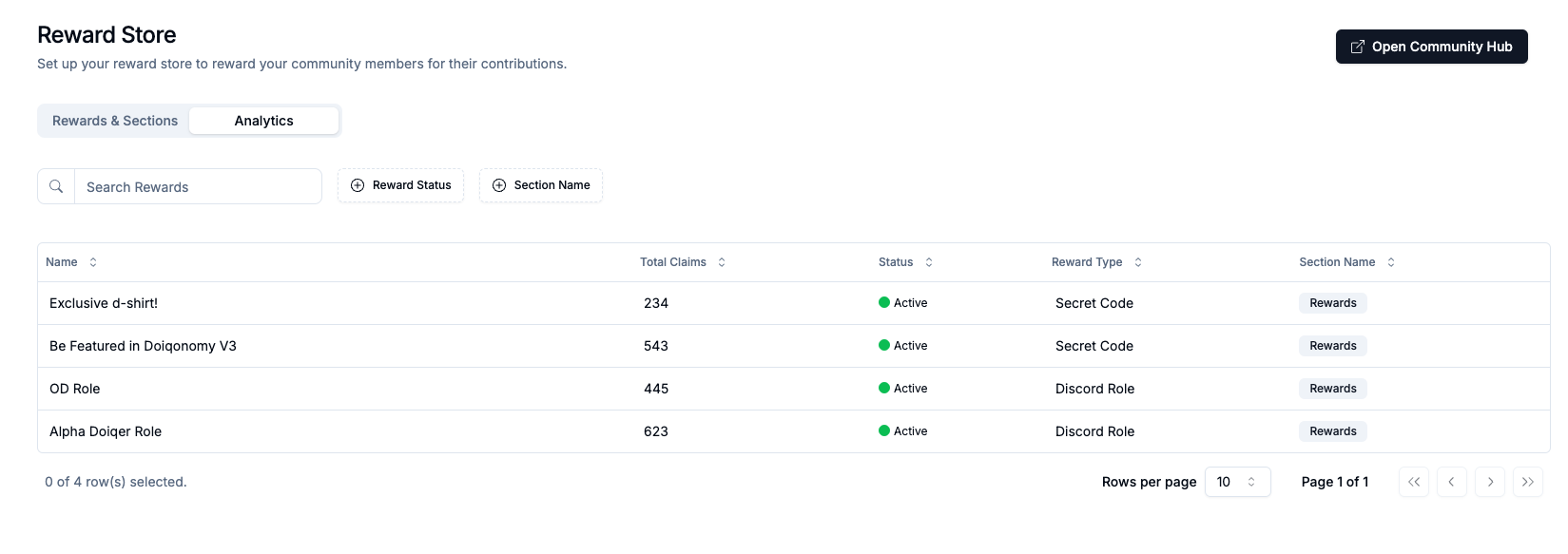This screenshot has height=554, width=1568.
Task: Jump to the last page
Action: tap(1527, 482)
